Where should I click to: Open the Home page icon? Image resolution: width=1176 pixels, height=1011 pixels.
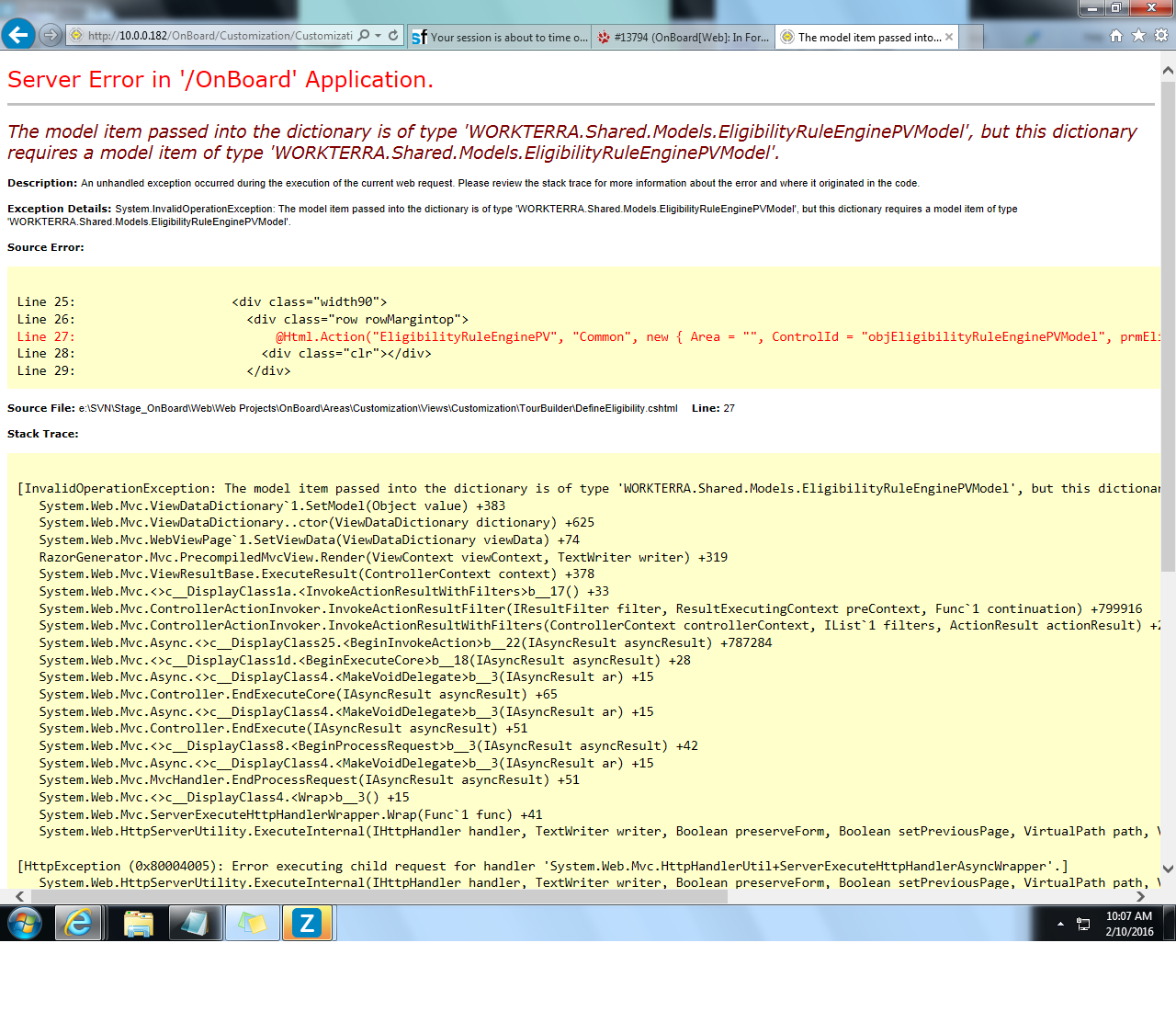pos(1116,35)
